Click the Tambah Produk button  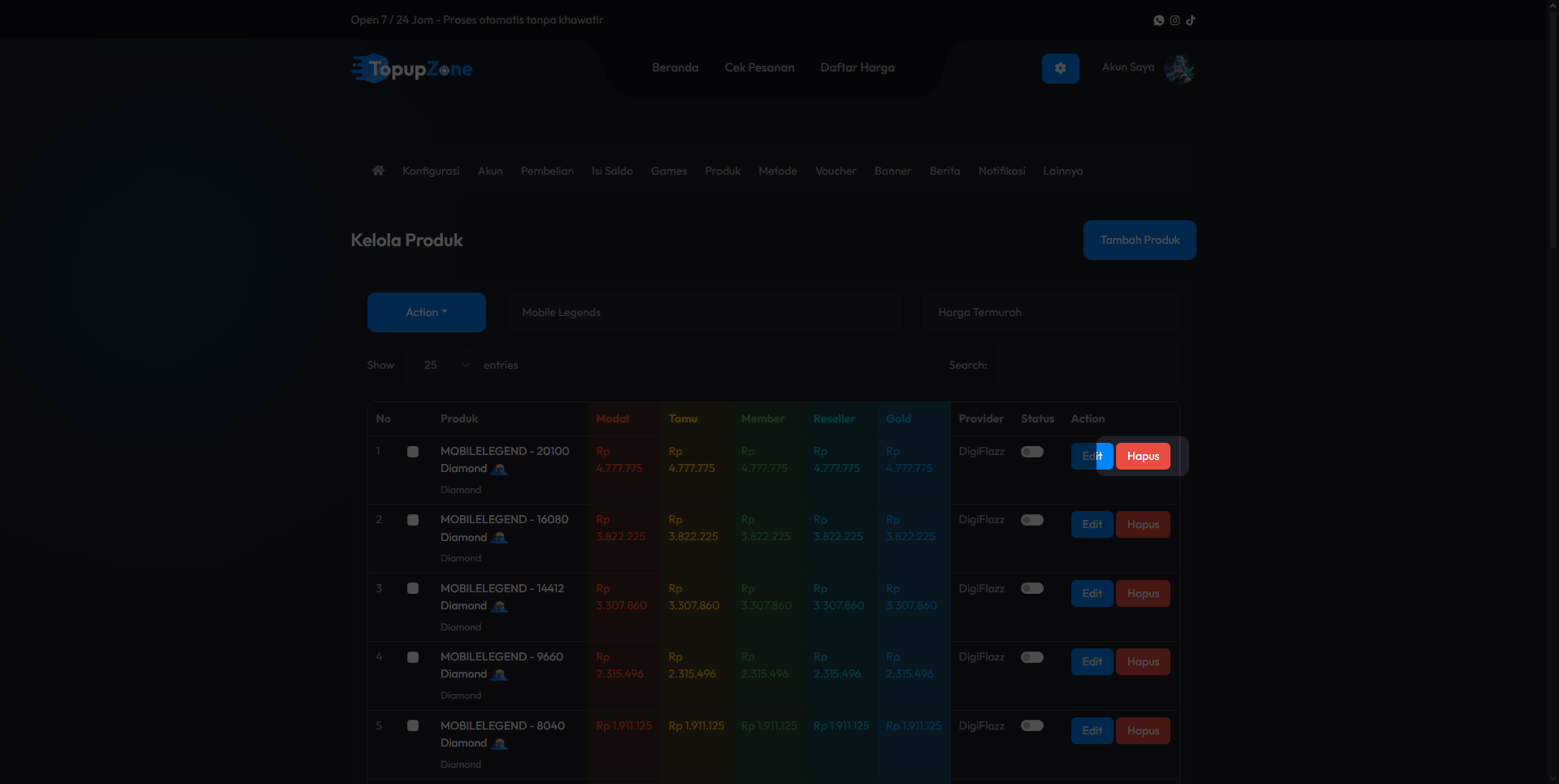point(1140,240)
